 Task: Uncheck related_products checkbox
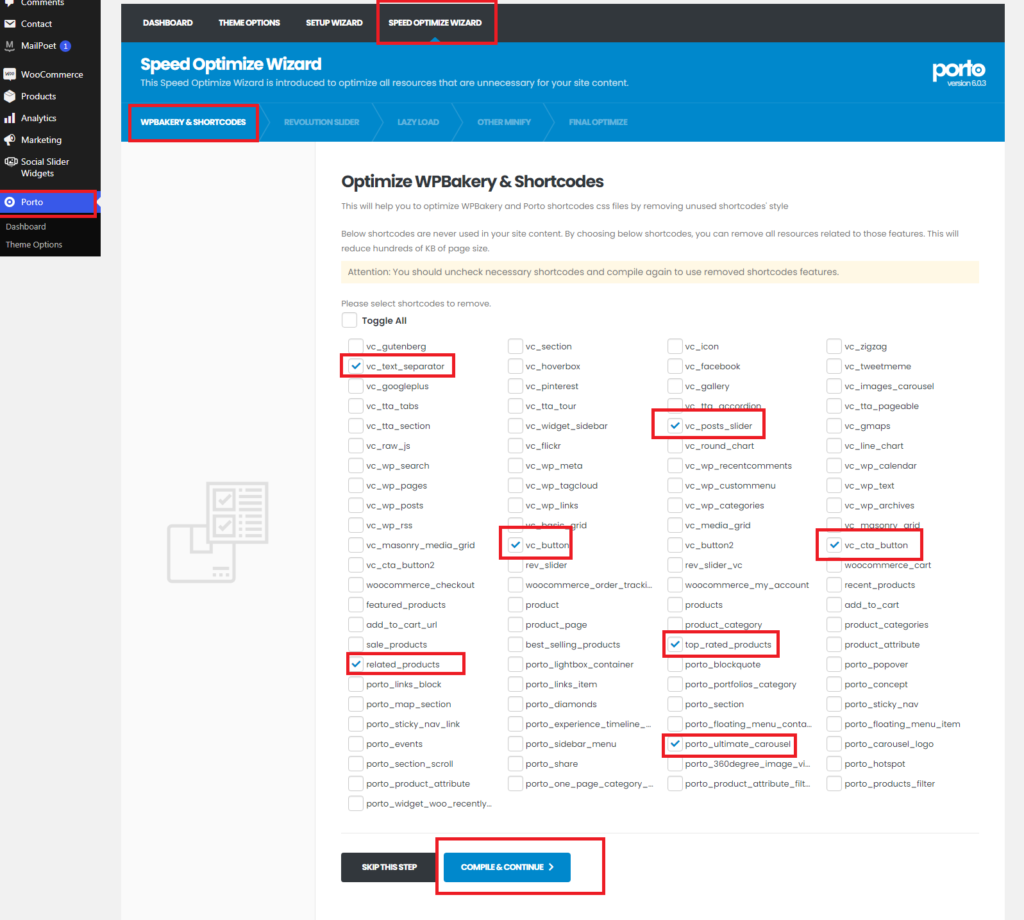[x=355, y=665]
